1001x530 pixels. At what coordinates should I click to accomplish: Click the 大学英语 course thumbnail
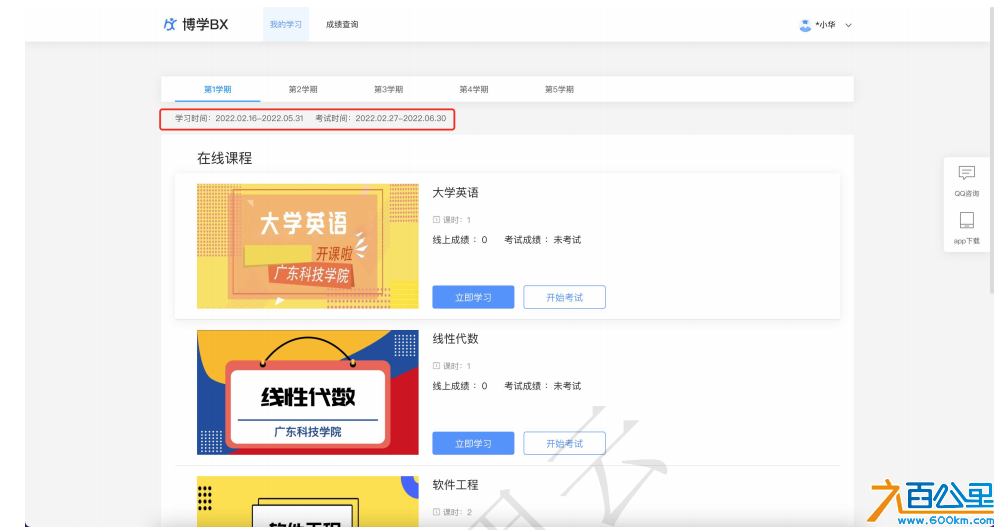coord(308,246)
